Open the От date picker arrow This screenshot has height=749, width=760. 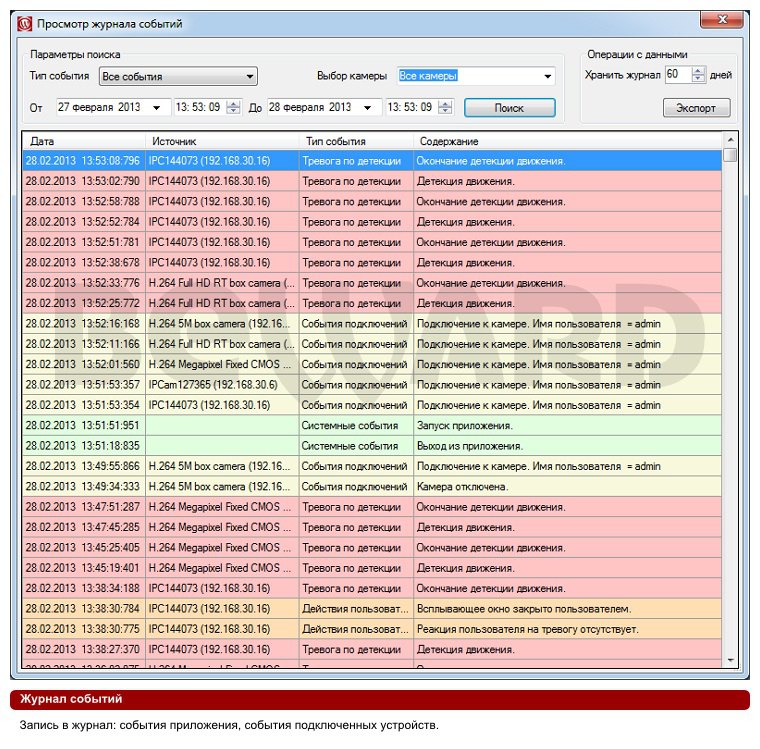point(157,108)
